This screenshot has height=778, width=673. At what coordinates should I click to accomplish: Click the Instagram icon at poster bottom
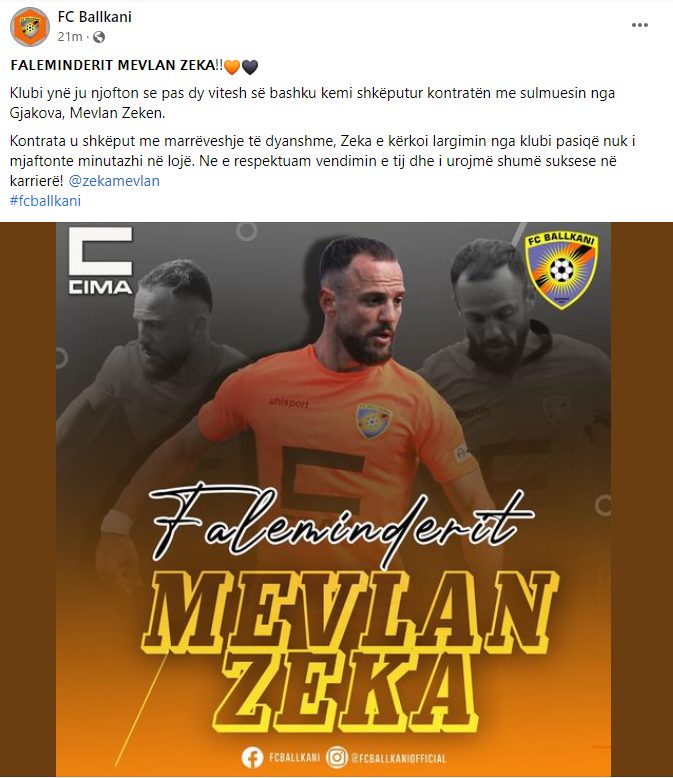pyautogui.click(x=336, y=758)
